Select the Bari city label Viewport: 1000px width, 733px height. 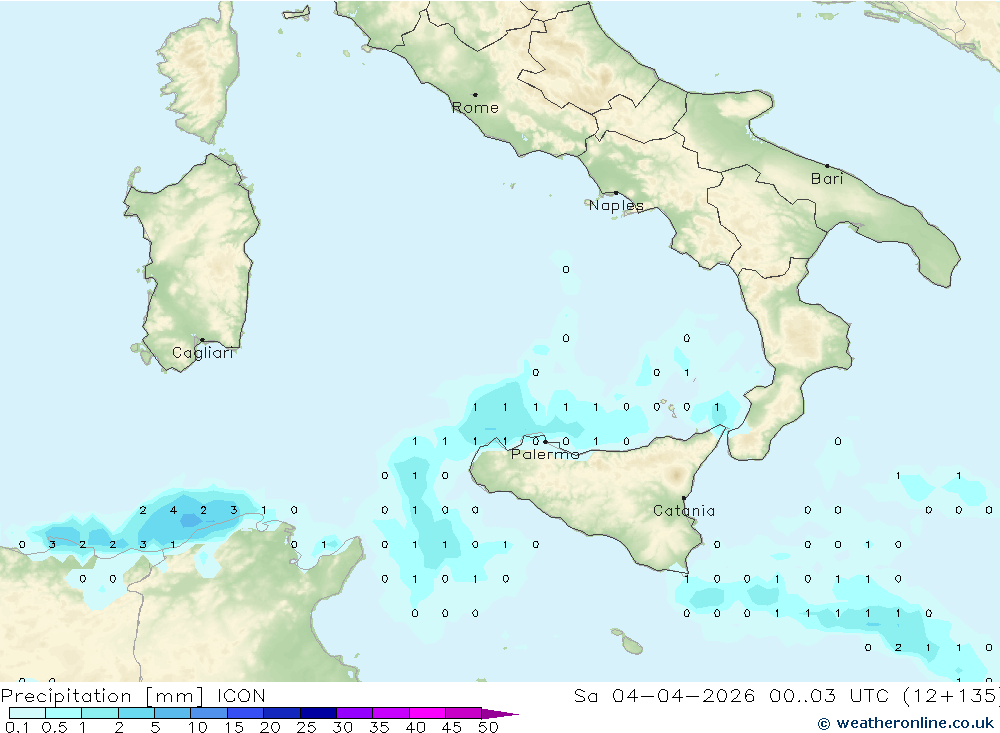click(x=827, y=179)
